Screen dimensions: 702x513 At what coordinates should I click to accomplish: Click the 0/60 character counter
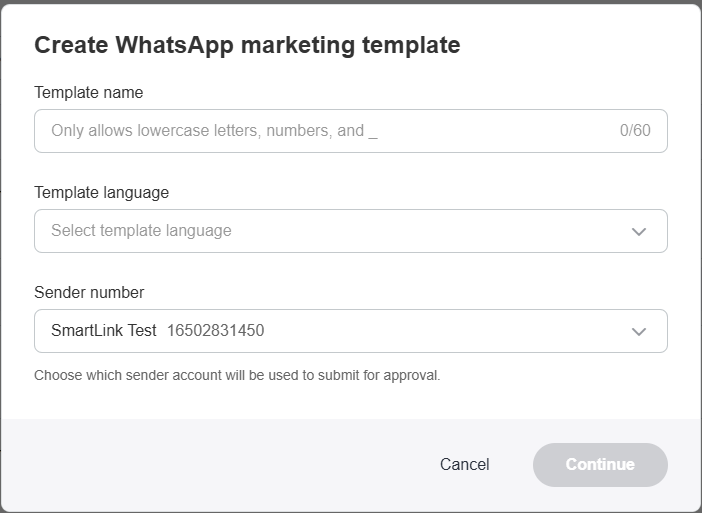click(x=635, y=131)
